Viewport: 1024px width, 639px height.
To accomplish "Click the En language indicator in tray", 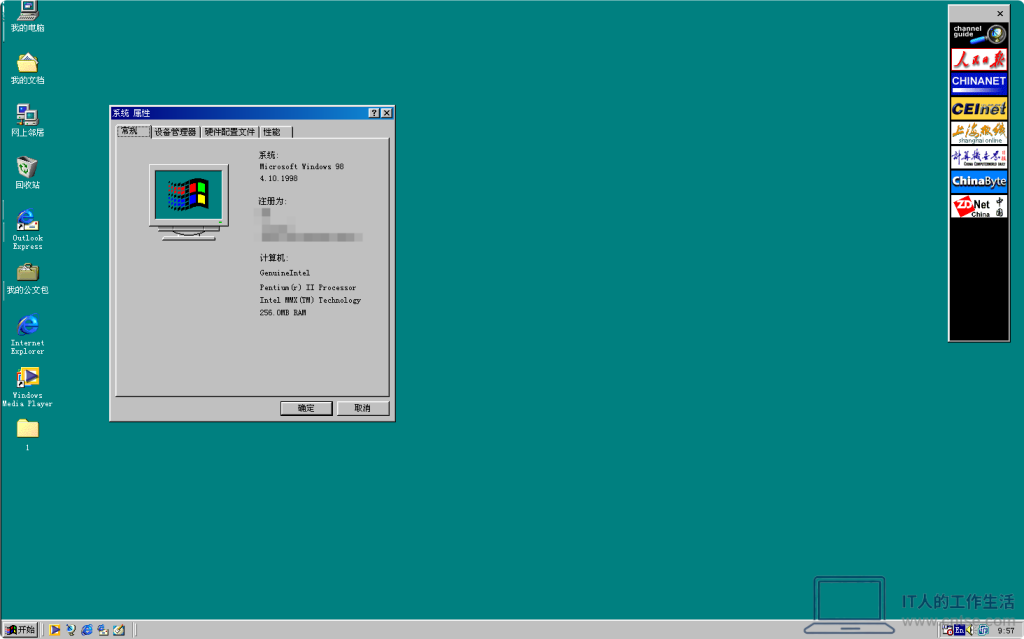I will 959,631.
